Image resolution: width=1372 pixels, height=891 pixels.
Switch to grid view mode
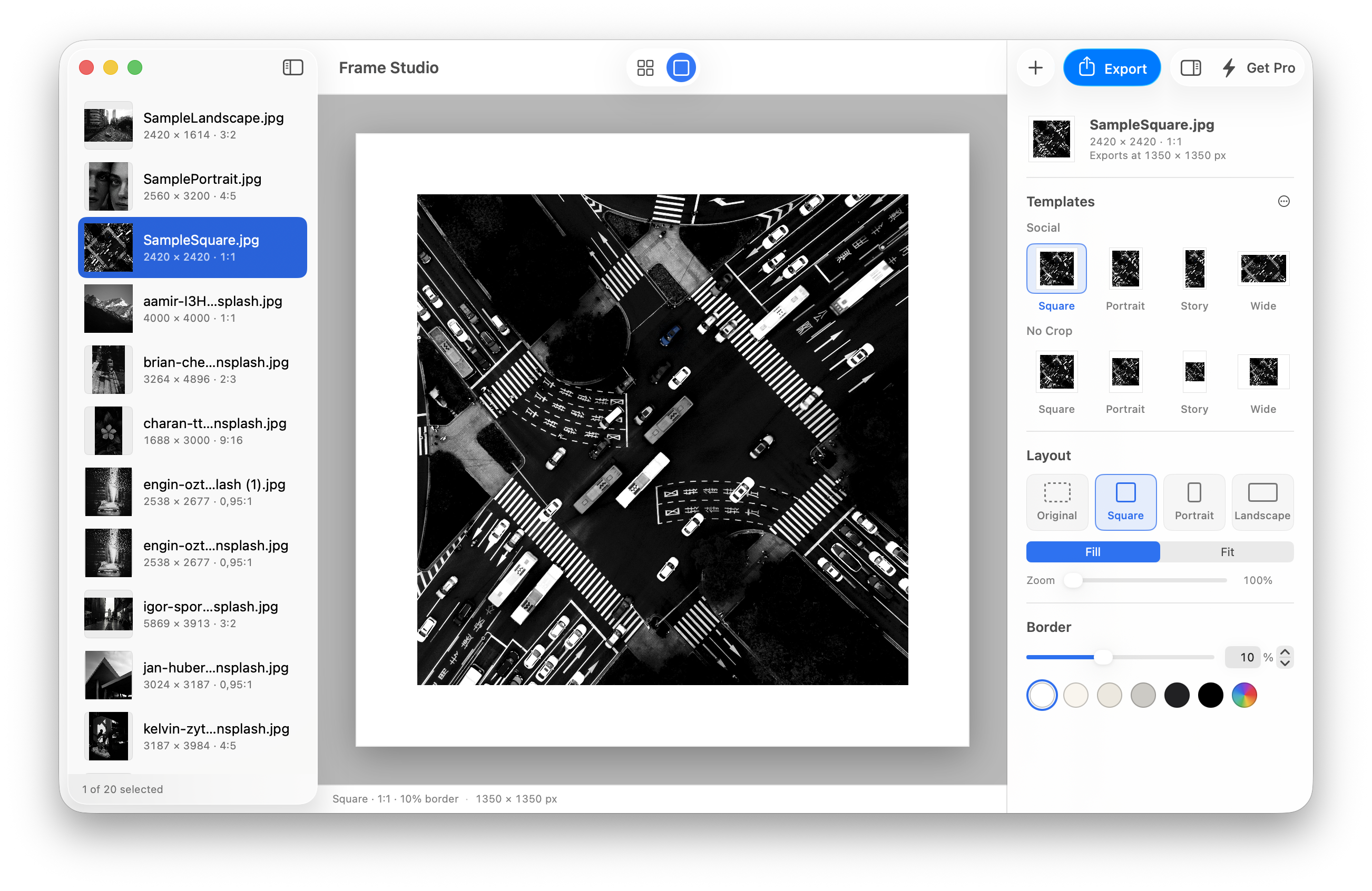pos(645,68)
